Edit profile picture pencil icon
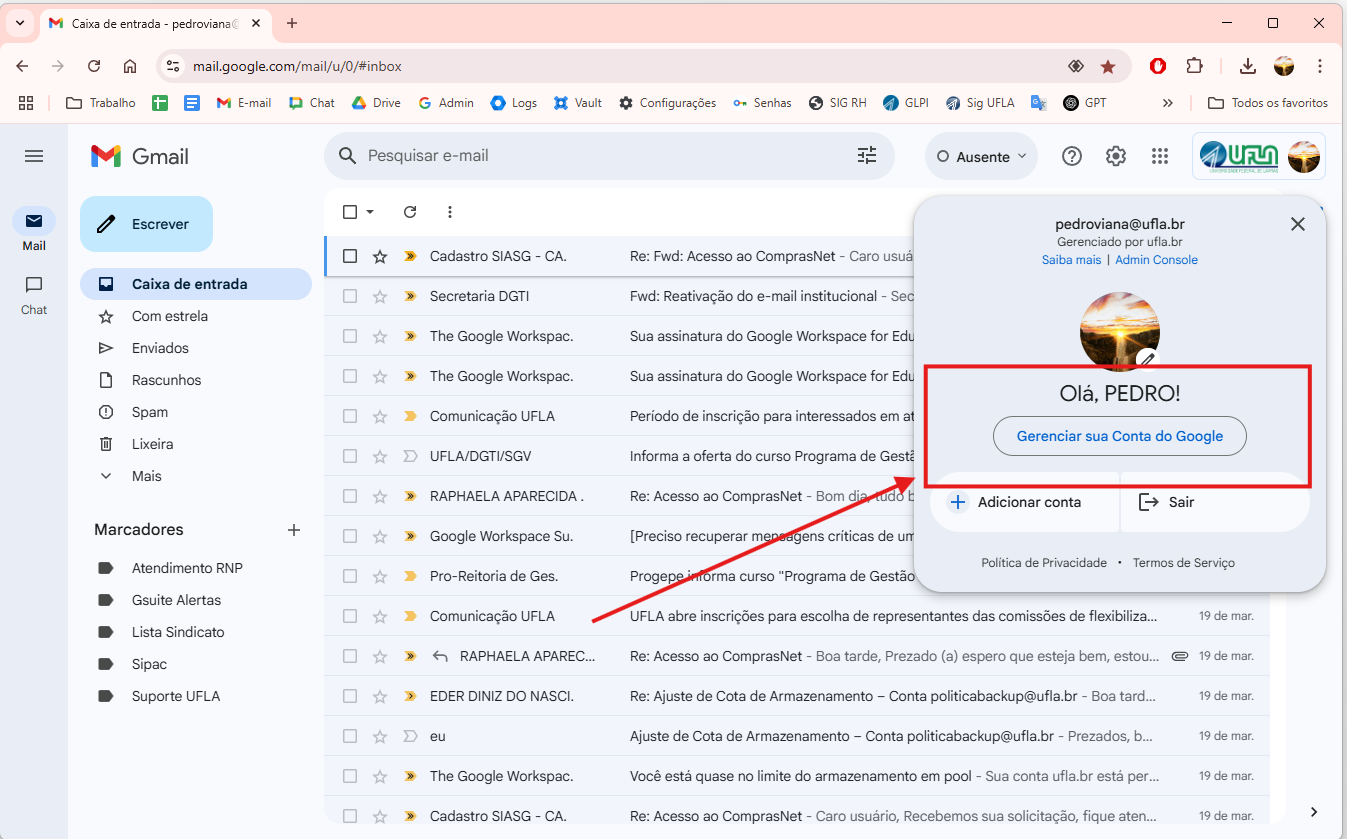1347x839 pixels. [1148, 358]
